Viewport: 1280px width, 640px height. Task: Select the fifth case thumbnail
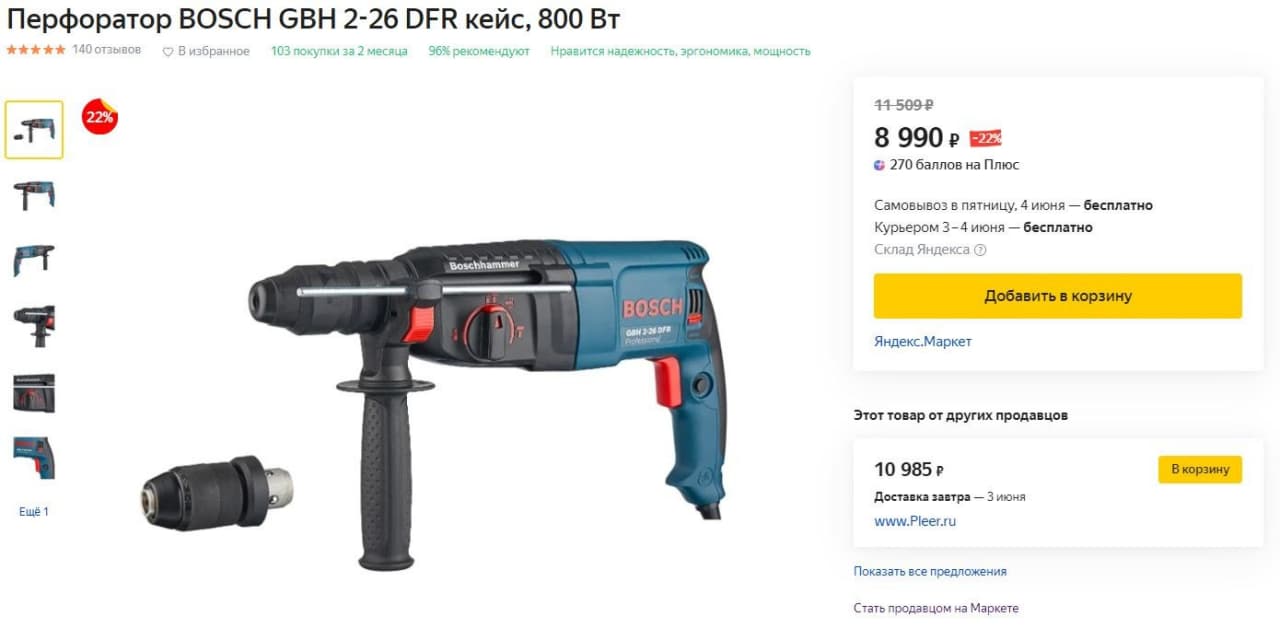[x=34, y=393]
